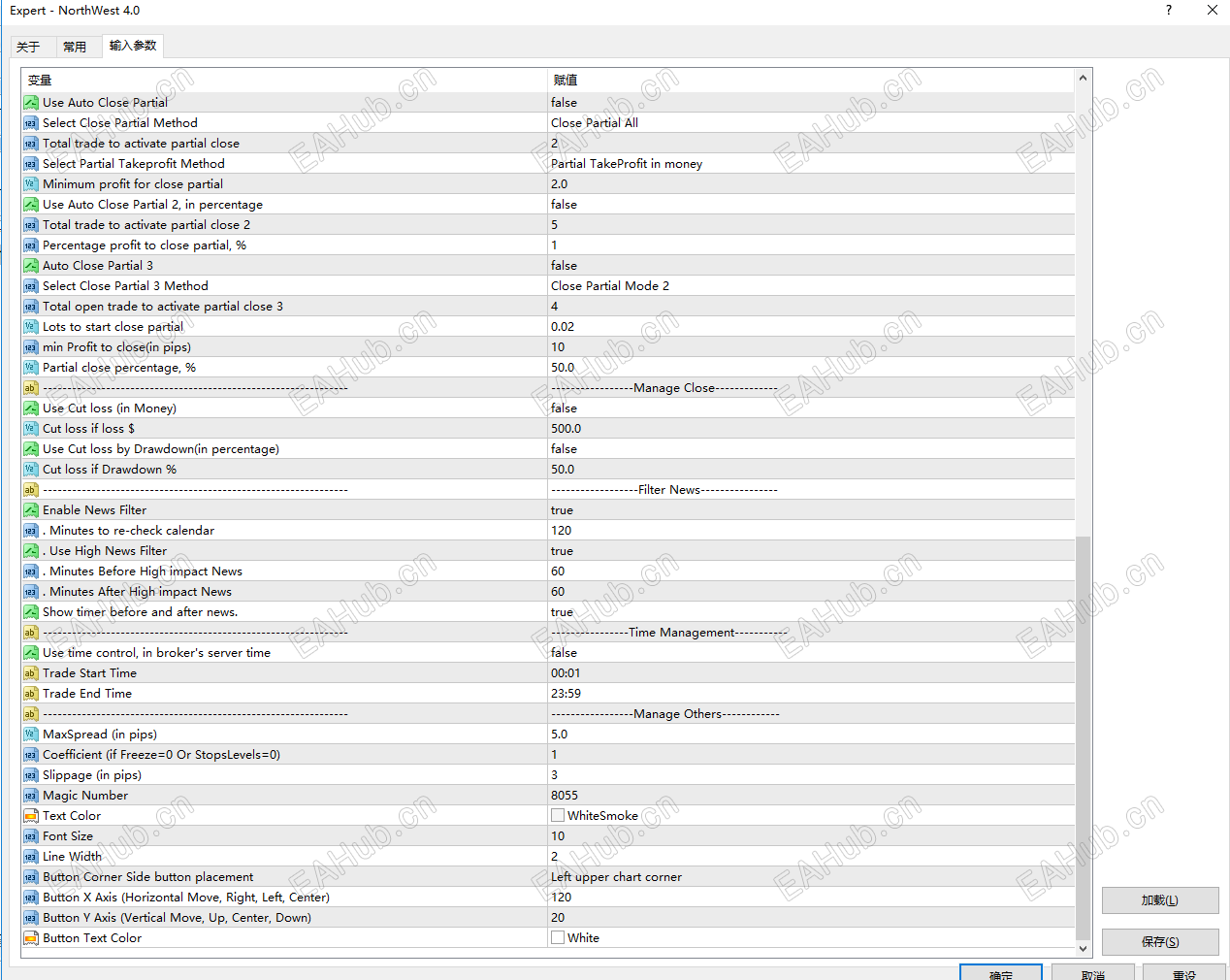Viewport: 1230px width, 980px height.
Task: Click the 加载(L) load button
Action: click(1160, 900)
